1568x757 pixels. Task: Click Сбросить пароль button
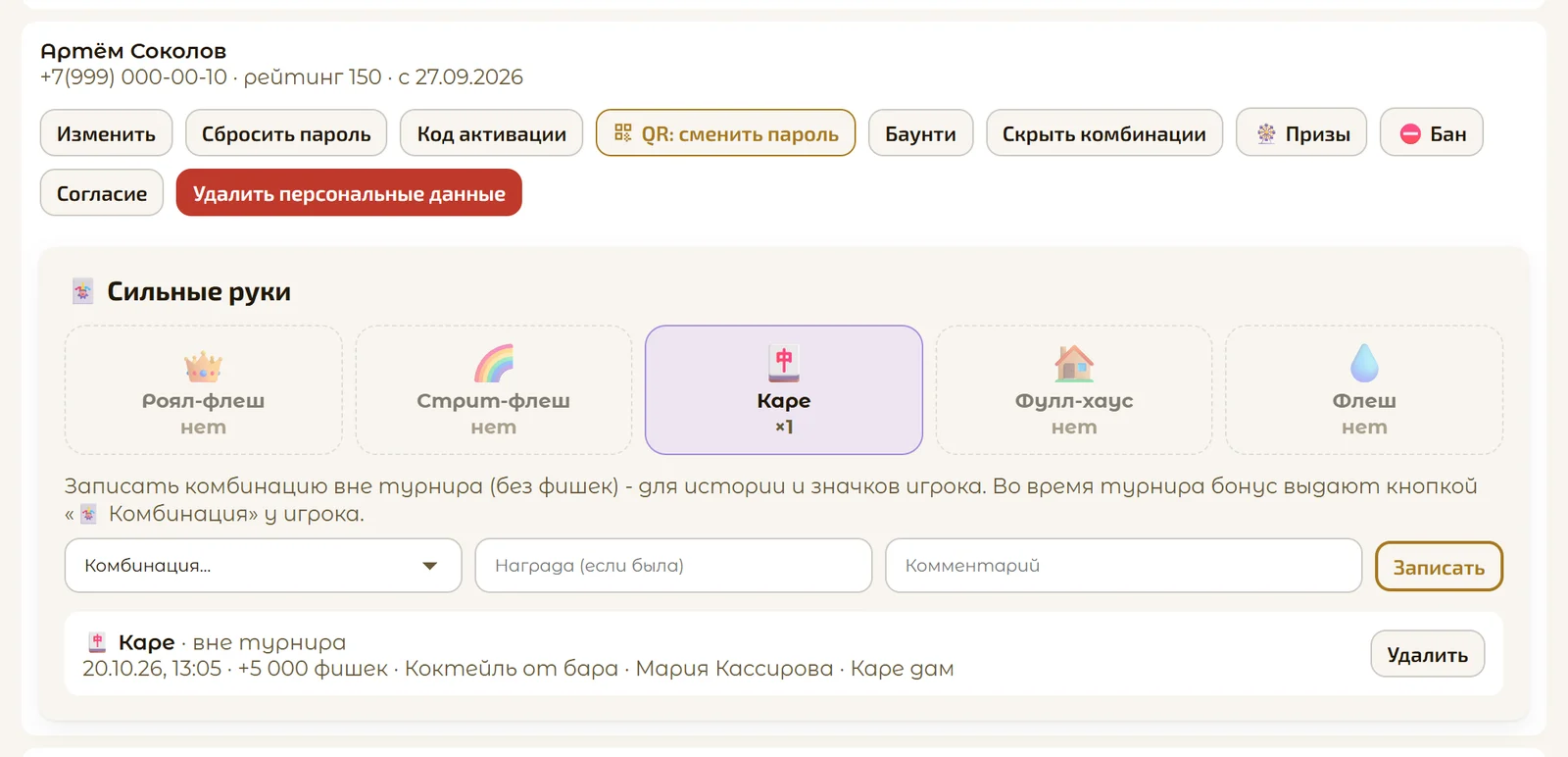click(286, 133)
